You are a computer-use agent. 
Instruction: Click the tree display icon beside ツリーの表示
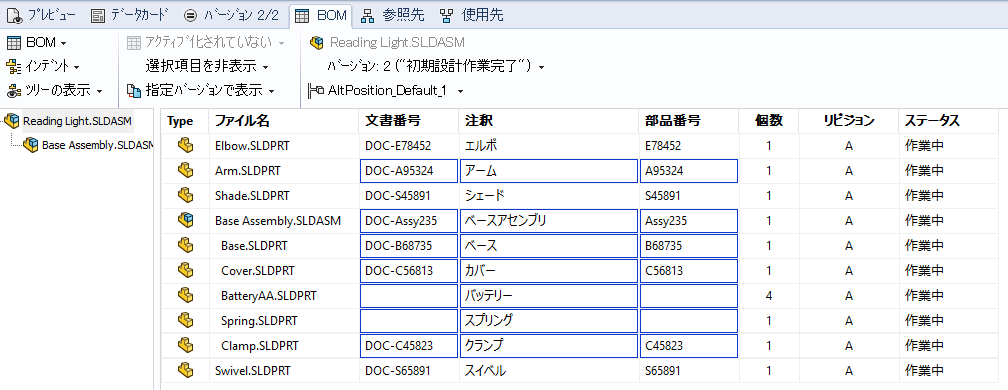(x=14, y=90)
